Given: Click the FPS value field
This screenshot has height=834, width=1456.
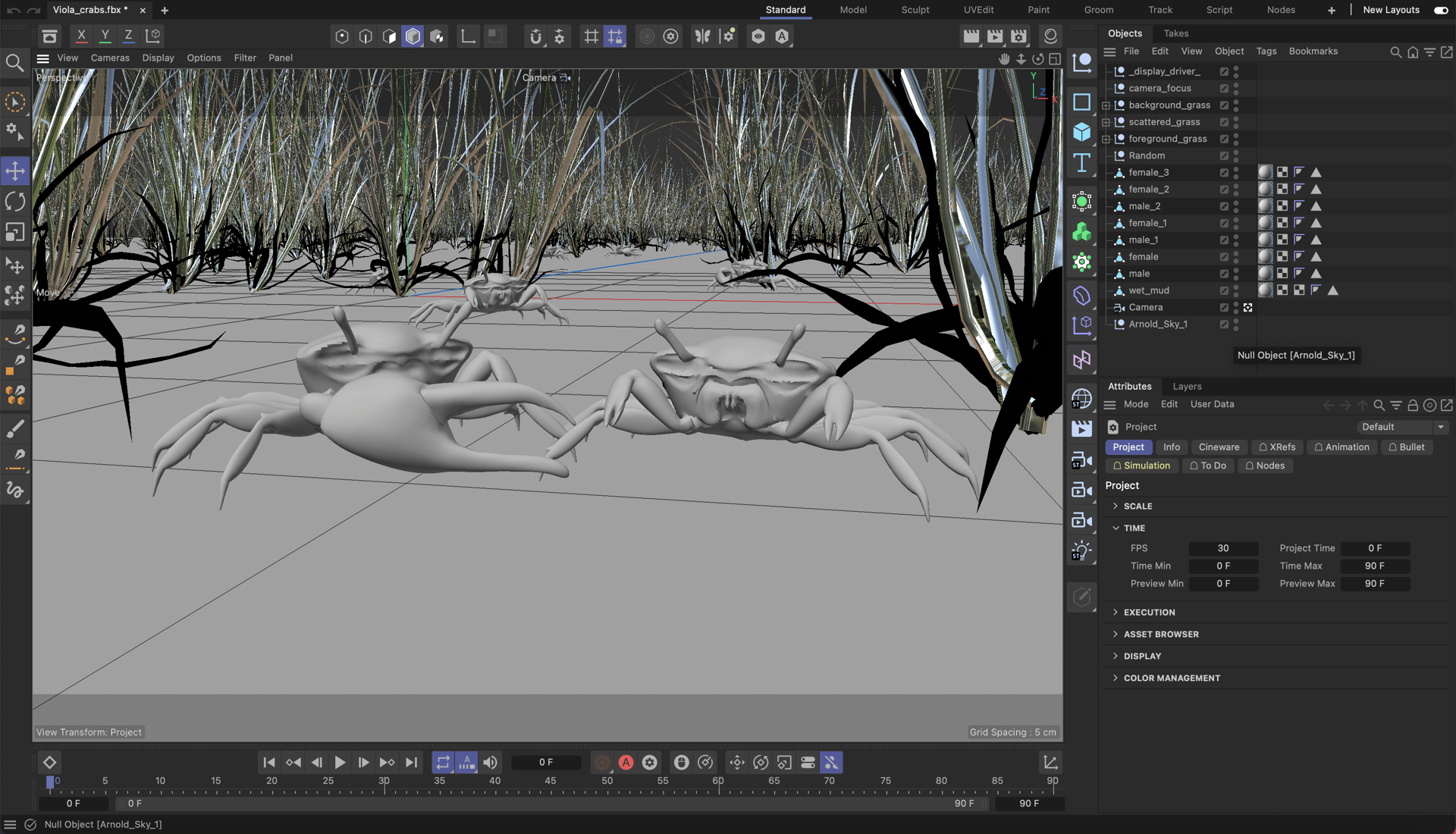Looking at the screenshot, I should (1223, 548).
